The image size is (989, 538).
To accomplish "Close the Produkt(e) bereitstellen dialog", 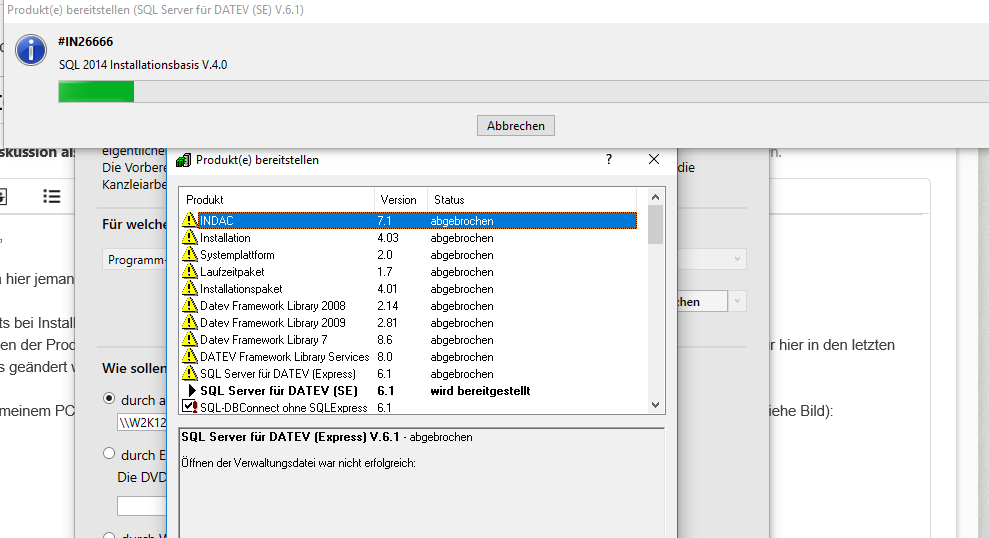I will (x=654, y=160).
